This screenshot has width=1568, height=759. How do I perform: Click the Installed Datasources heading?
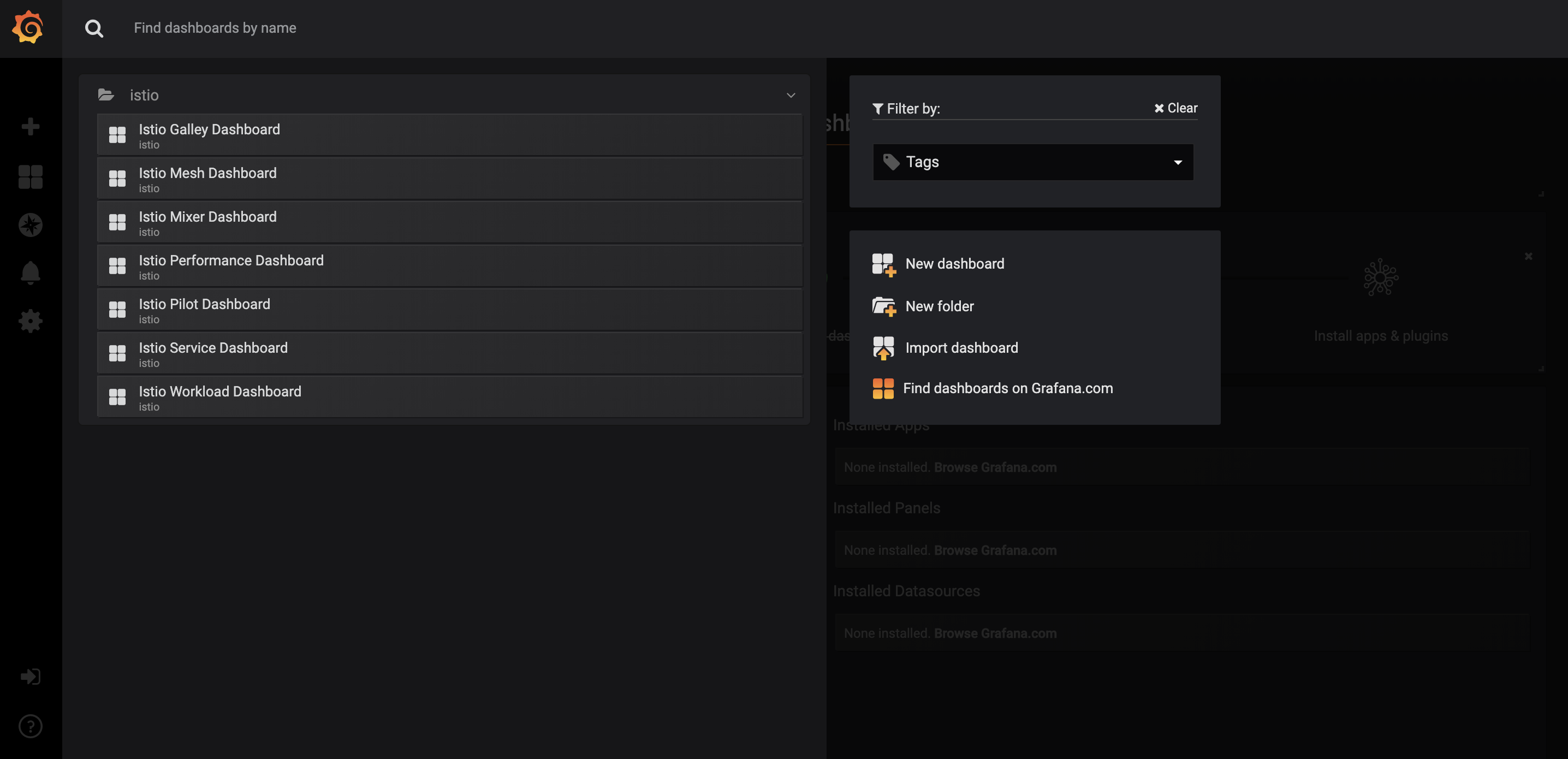point(906,591)
